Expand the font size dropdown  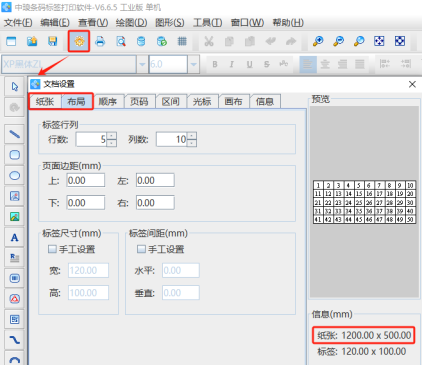193,64
